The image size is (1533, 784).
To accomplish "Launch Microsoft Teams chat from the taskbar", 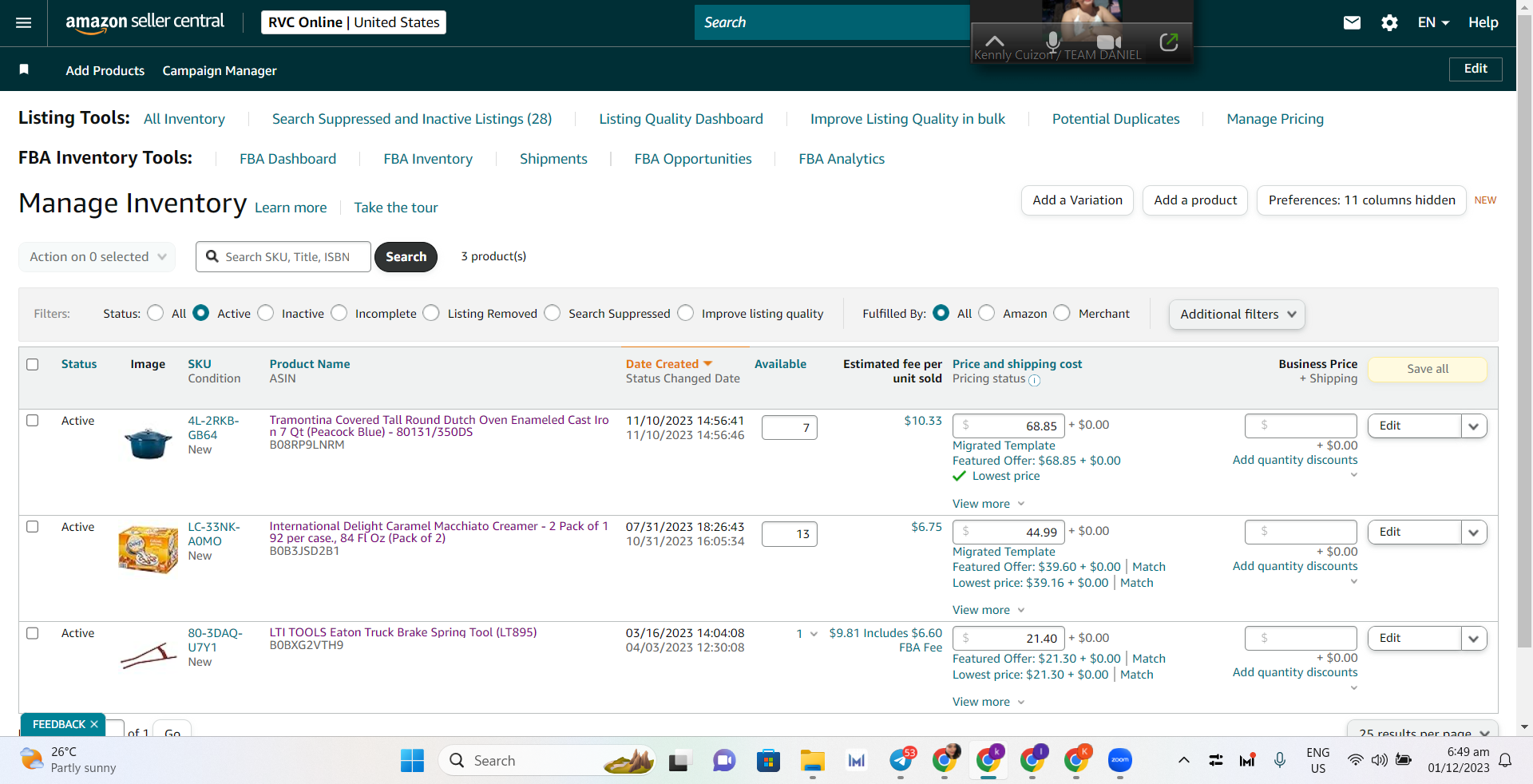I will coord(724,761).
